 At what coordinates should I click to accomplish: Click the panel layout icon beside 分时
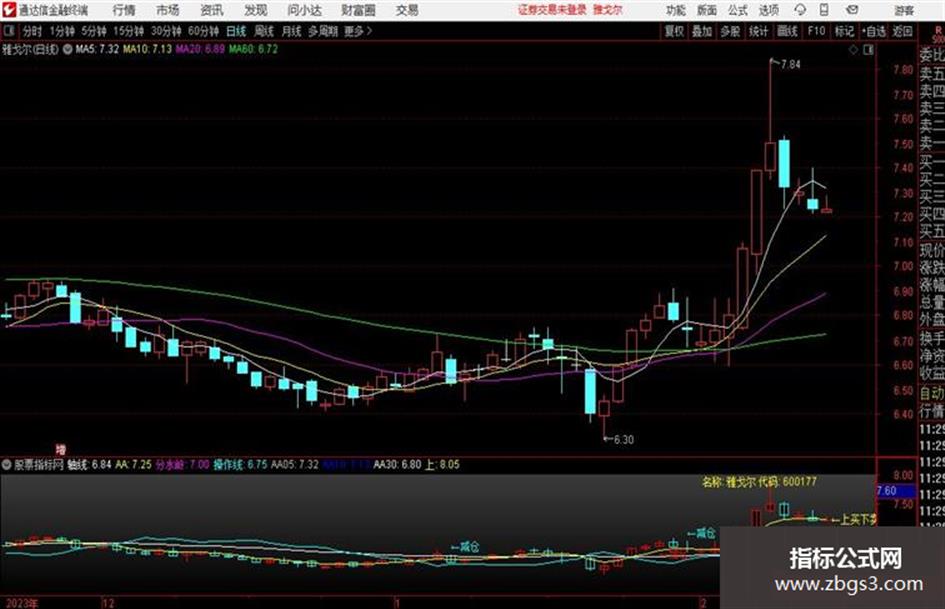pyautogui.click(x=8, y=31)
